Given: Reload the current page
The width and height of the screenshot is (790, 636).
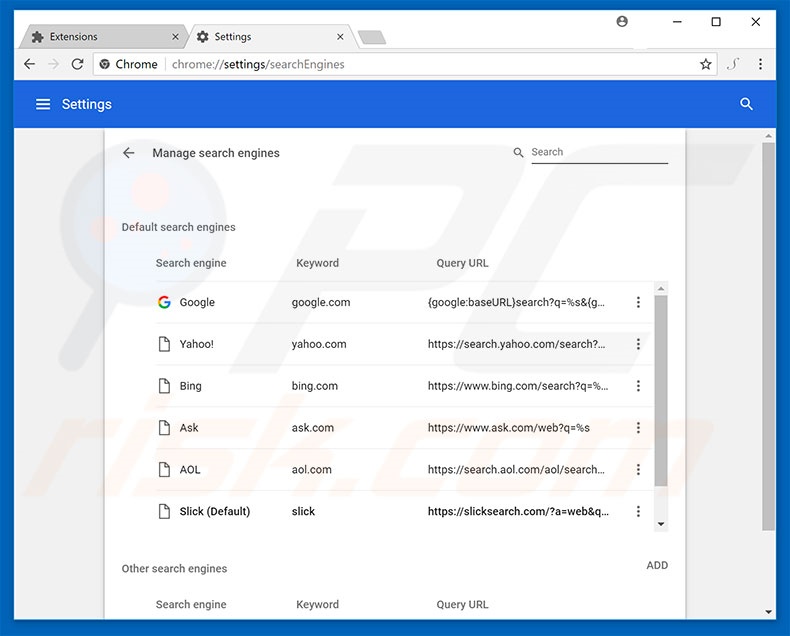Looking at the screenshot, I should pyautogui.click(x=77, y=64).
